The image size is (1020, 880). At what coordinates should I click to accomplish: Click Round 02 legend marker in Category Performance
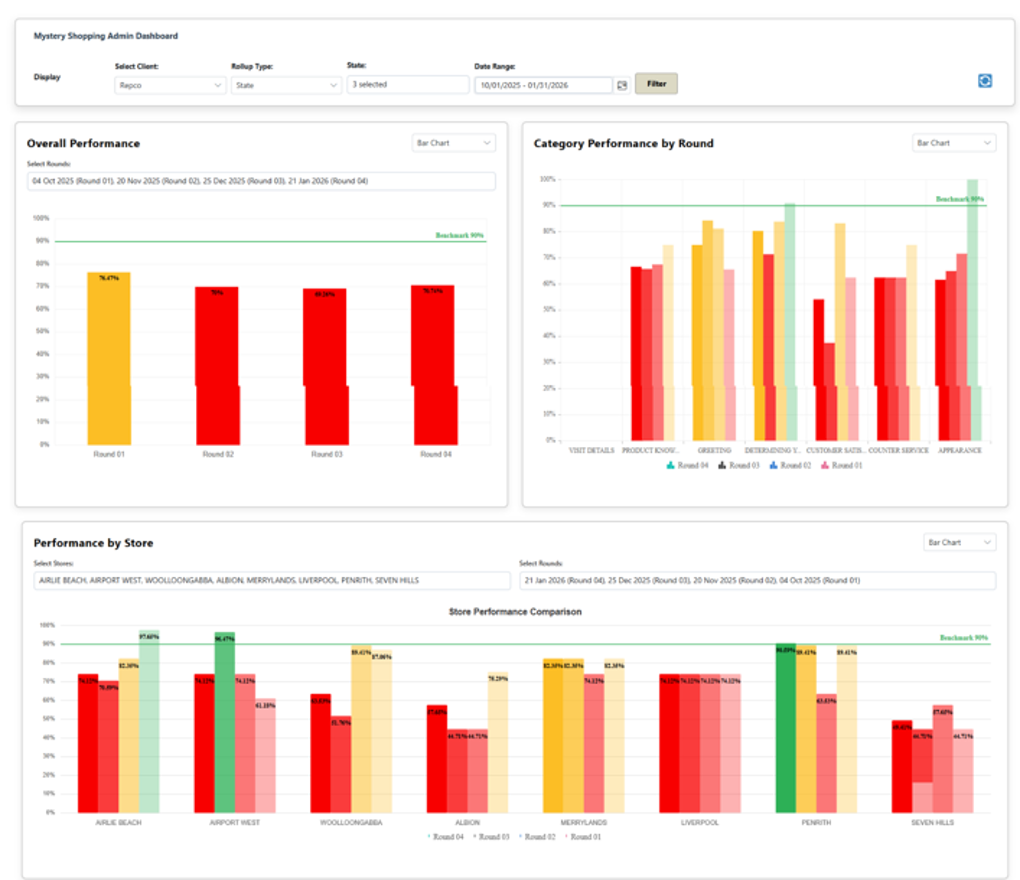coord(774,465)
